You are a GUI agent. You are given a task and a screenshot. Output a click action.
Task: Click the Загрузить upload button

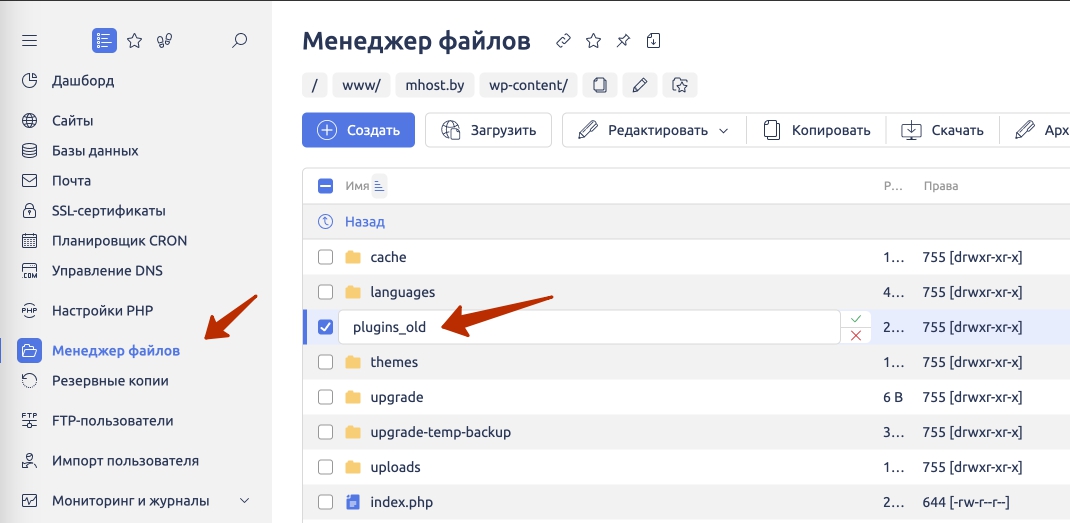point(488,130)
